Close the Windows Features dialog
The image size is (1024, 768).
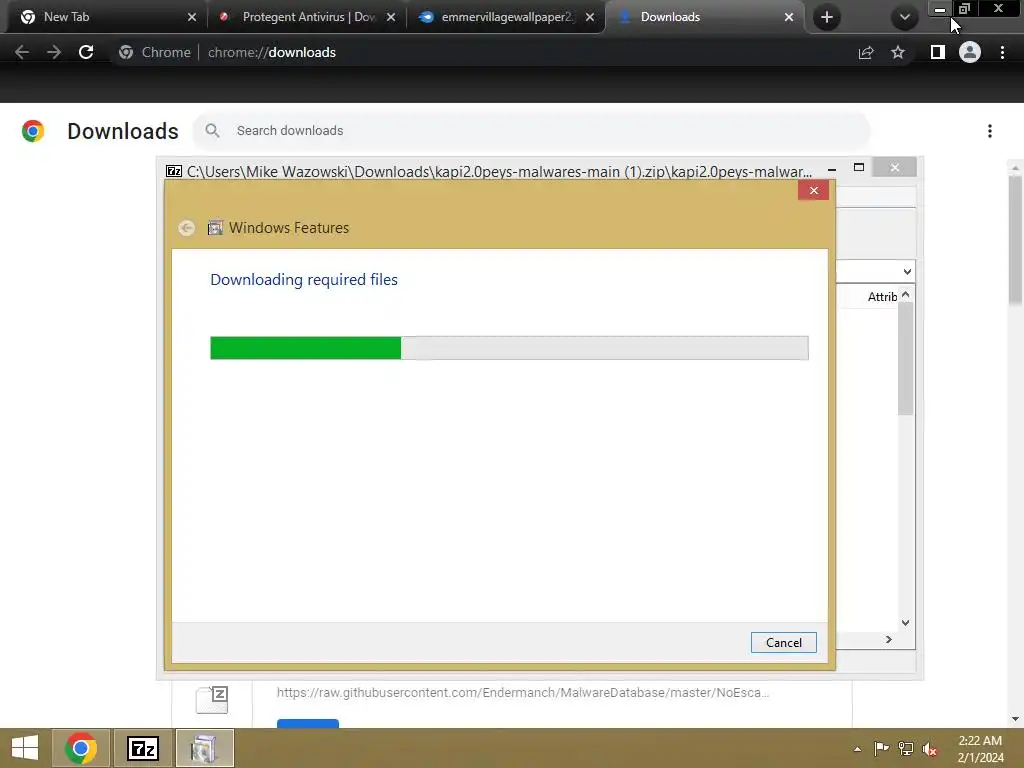814,190
